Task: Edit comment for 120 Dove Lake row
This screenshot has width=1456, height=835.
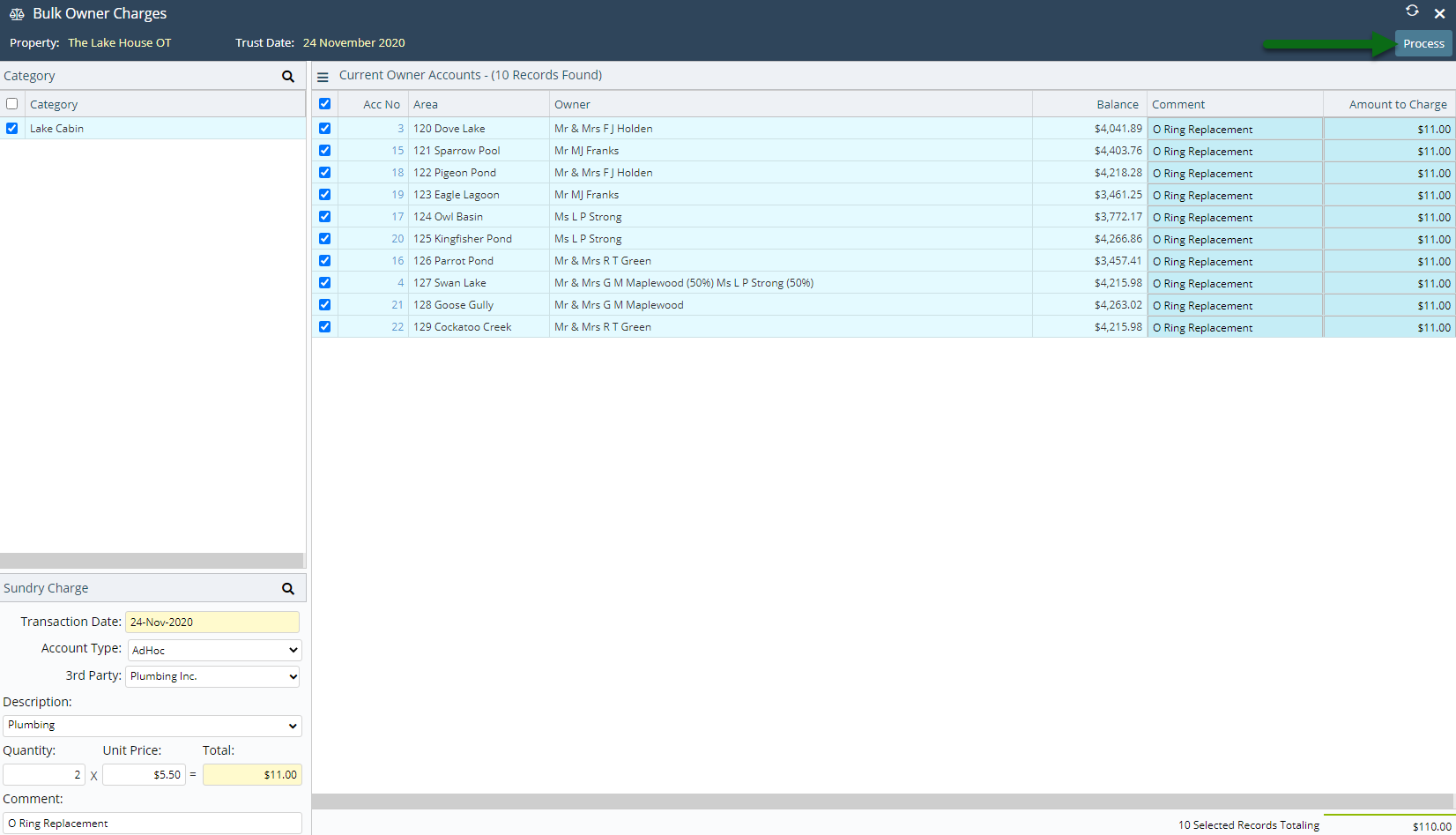Action: (x=1235, y=129)
